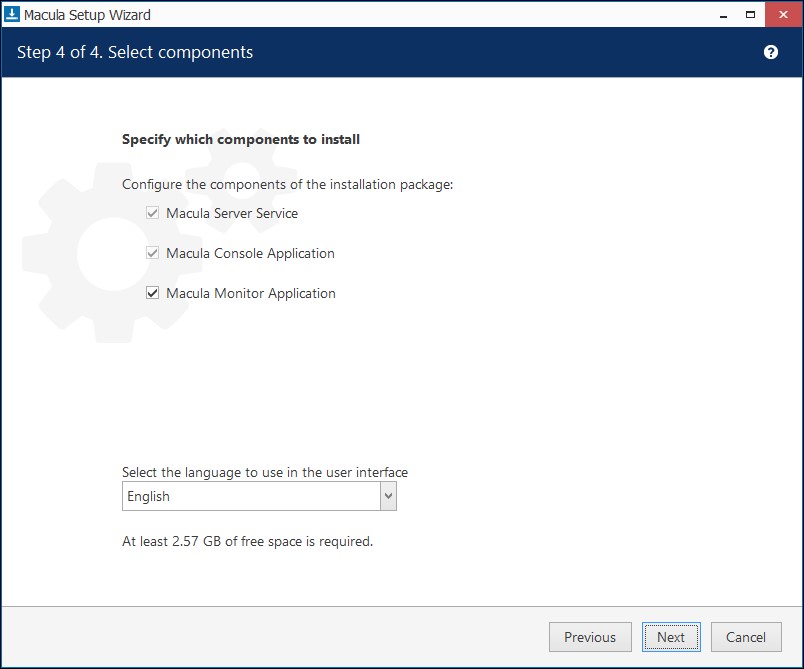Click the Macula Setup Wizard title text

[x=89, y=15]
